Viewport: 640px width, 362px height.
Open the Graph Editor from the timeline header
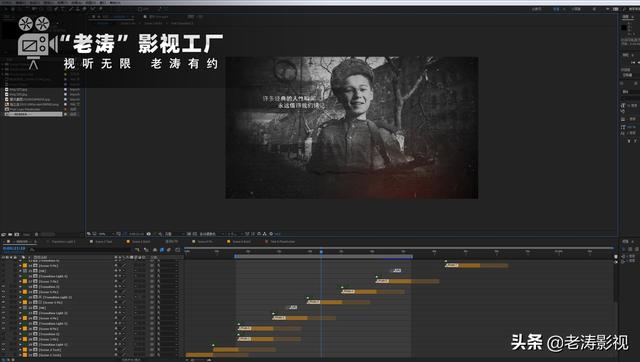pos(178,250)
